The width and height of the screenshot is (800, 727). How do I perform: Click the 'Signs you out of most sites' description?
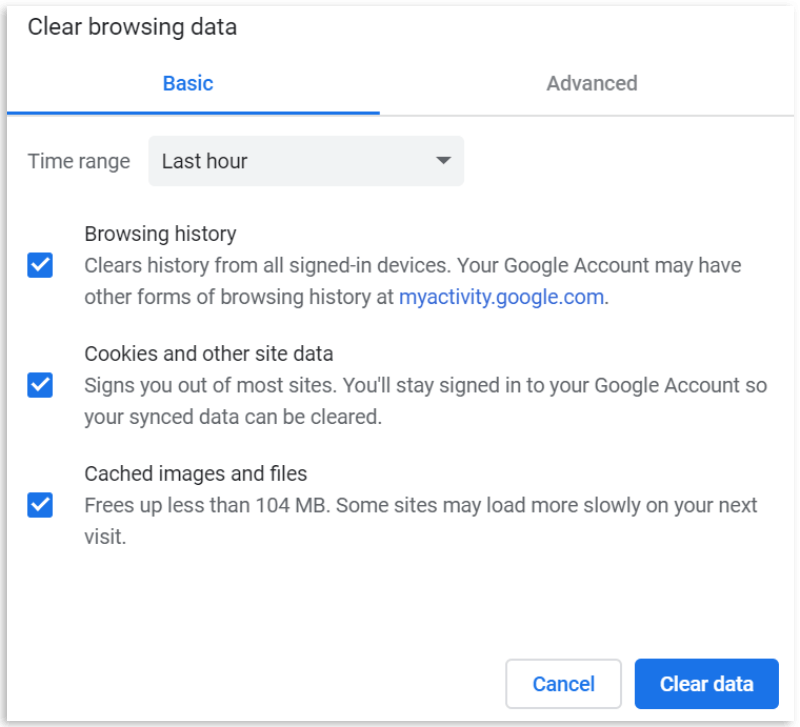tap(426, 401)
